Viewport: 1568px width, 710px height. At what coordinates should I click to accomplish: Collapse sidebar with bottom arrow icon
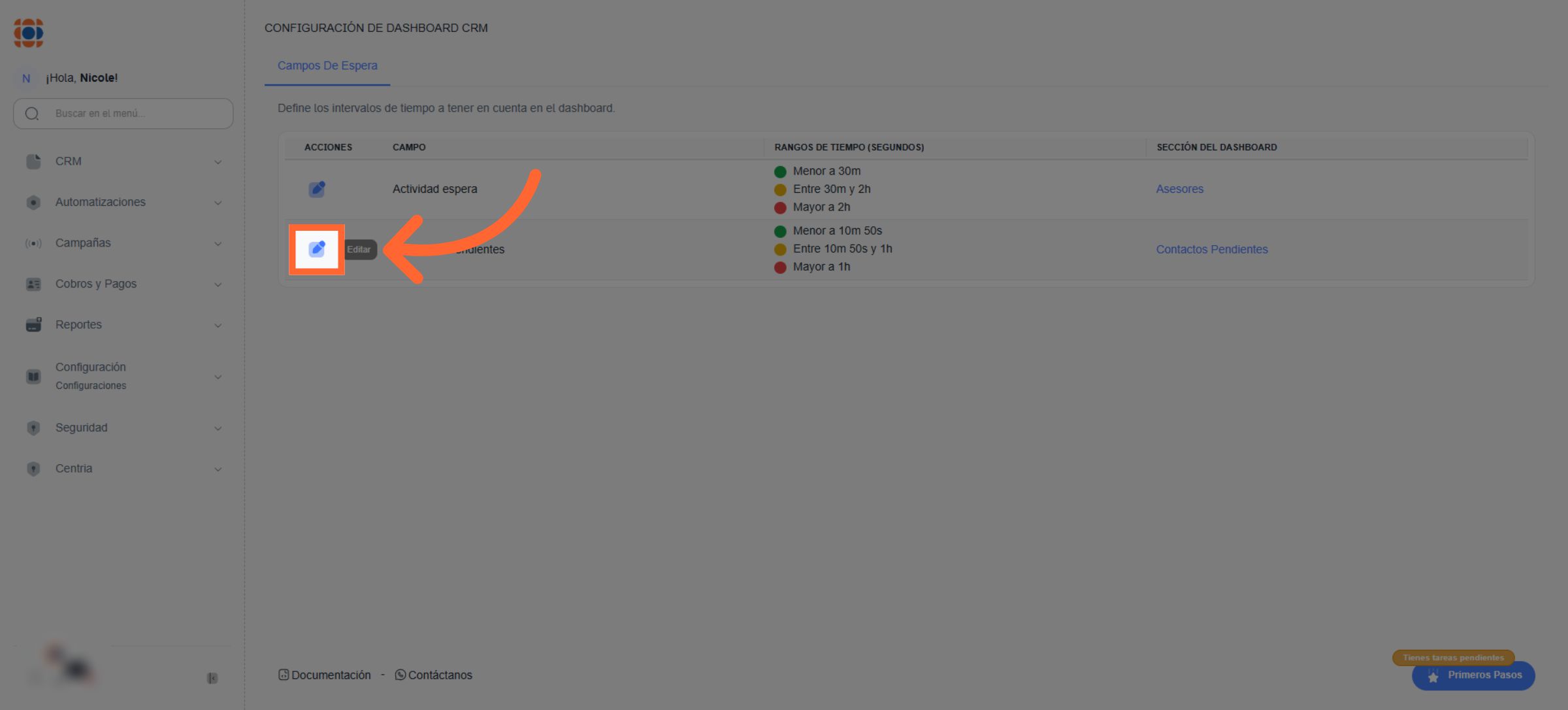(x=212, y=678)
